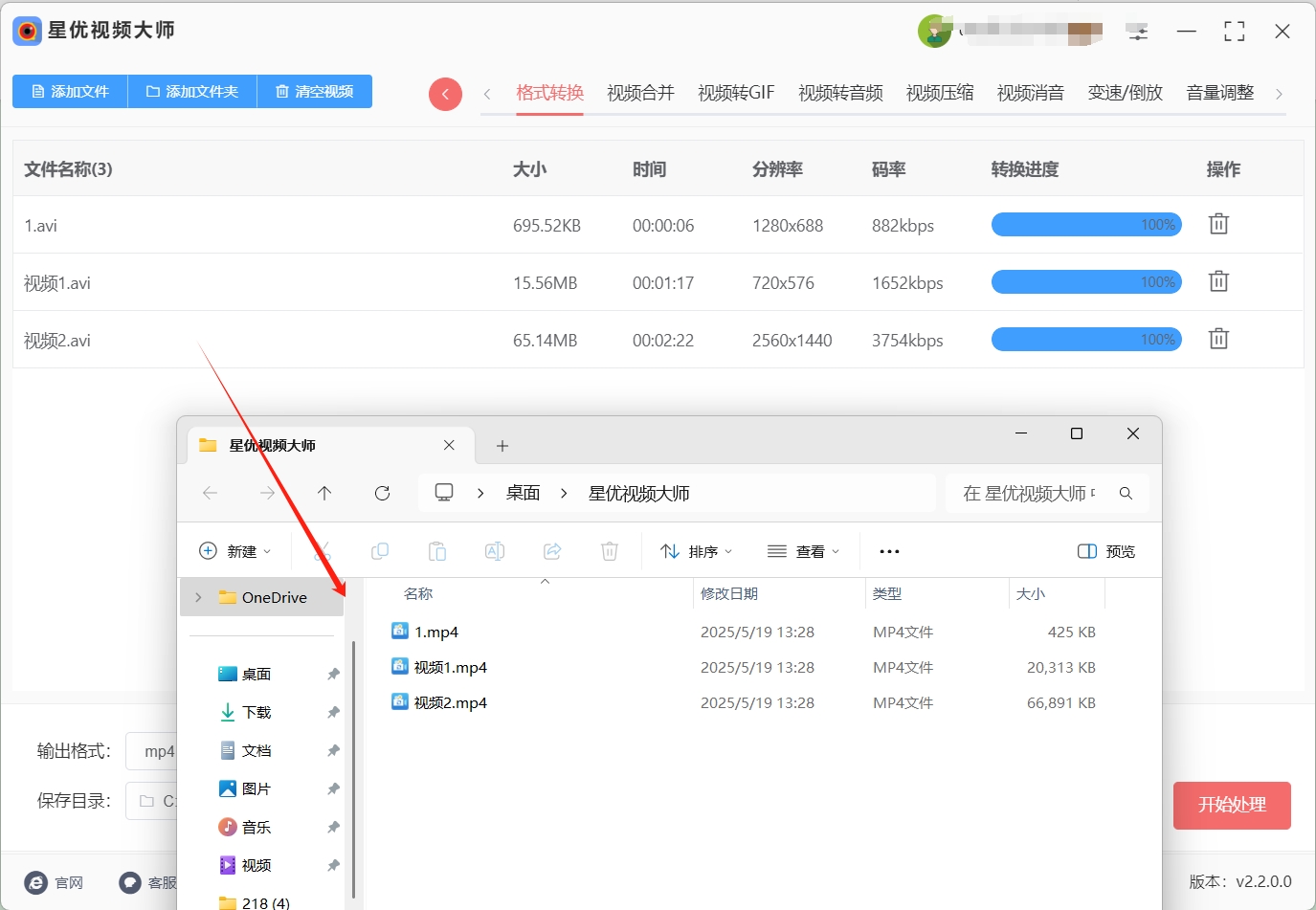Image resolution: width=1316 pixels, height=910 pixels.
Task: Toggle the 预览 preview pane
Action: [x=1106, y=551]
